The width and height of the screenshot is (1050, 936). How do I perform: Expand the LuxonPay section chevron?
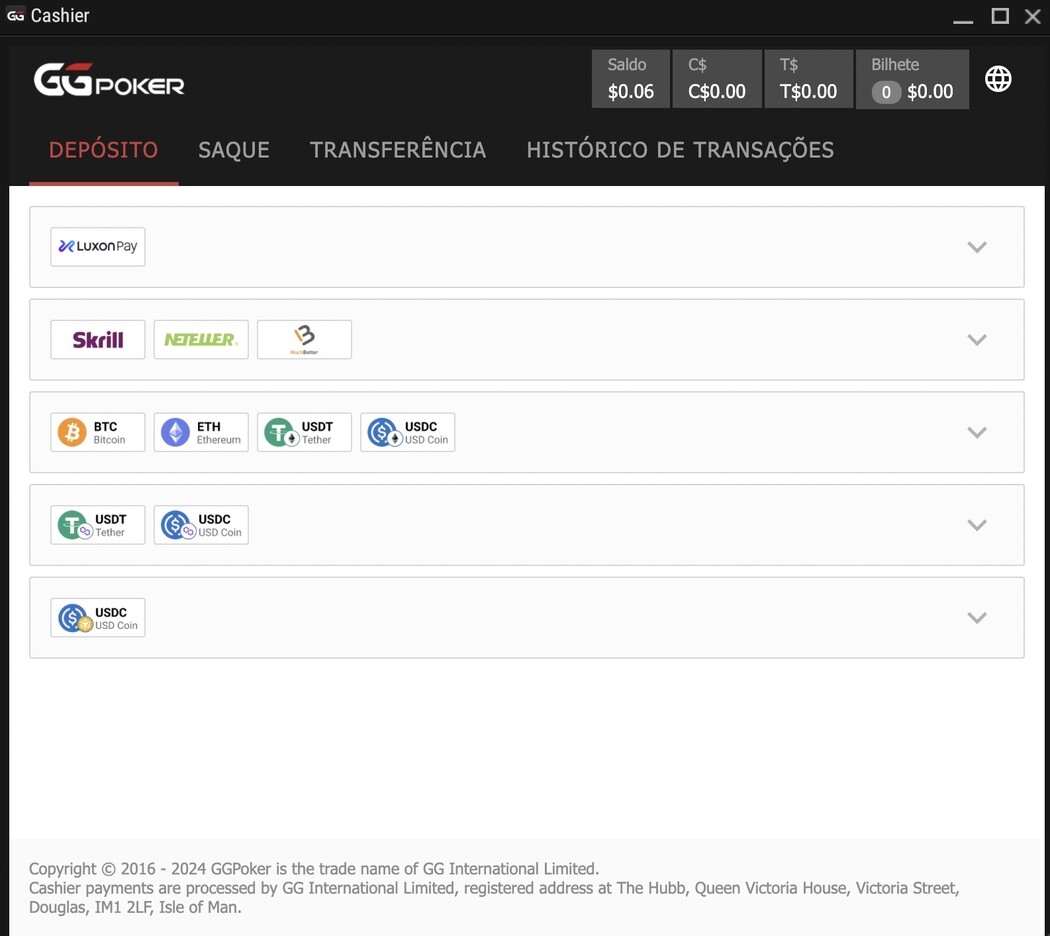point(977,247)
